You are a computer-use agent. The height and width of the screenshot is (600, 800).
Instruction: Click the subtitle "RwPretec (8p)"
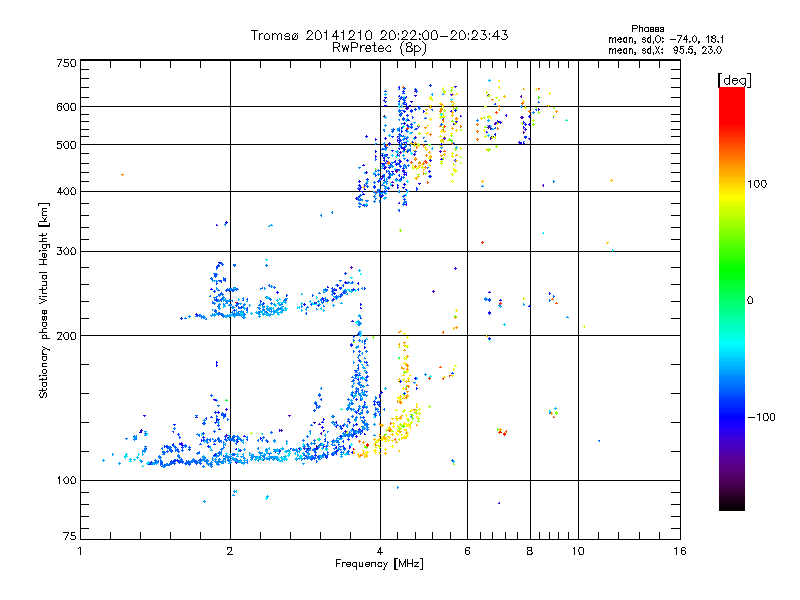coord(379,48)
